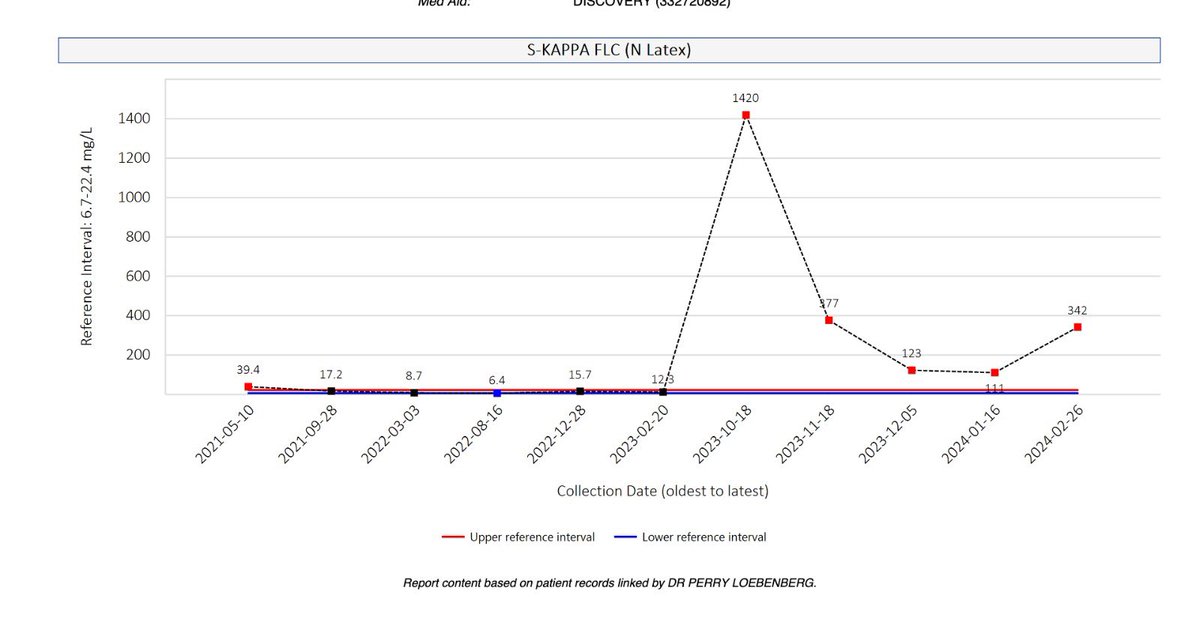Image resolution: width=1200 pixels, height=622 pixels.
Task: Click the 2023-12-05 date label
Action: 888,435
